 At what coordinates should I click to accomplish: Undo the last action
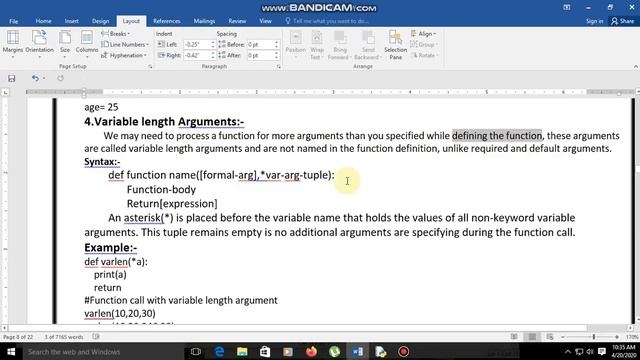[x=35, y=78]
